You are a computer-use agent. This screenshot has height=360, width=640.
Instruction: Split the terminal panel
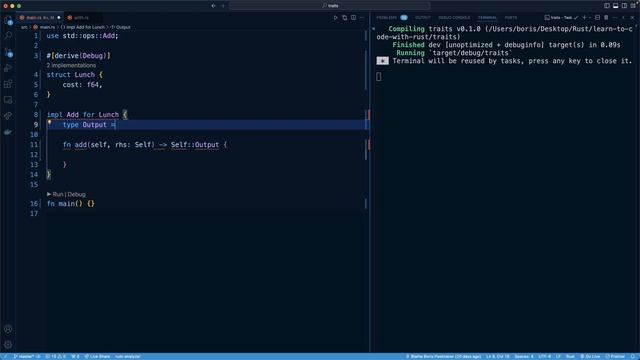coord(597,18)
